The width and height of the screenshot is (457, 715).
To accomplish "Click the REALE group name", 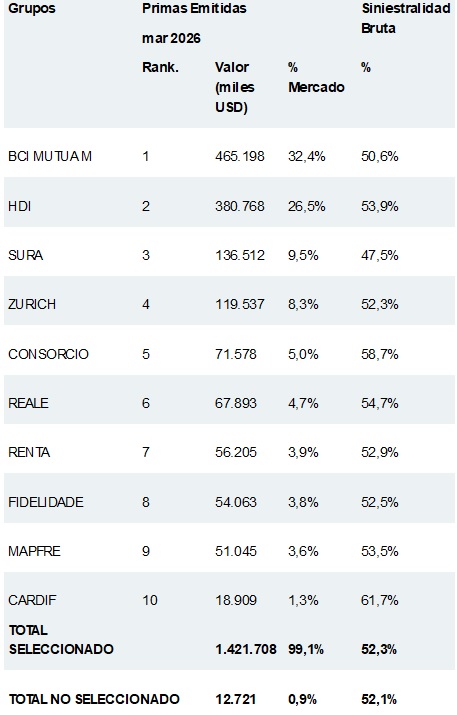I will point(28,403).
